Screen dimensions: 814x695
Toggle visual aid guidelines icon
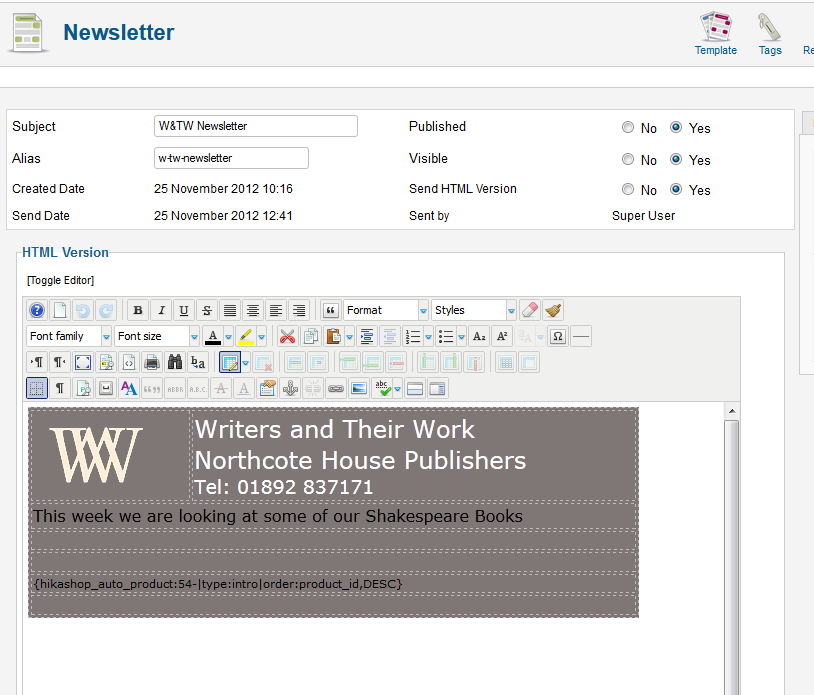tap(37, 388)
